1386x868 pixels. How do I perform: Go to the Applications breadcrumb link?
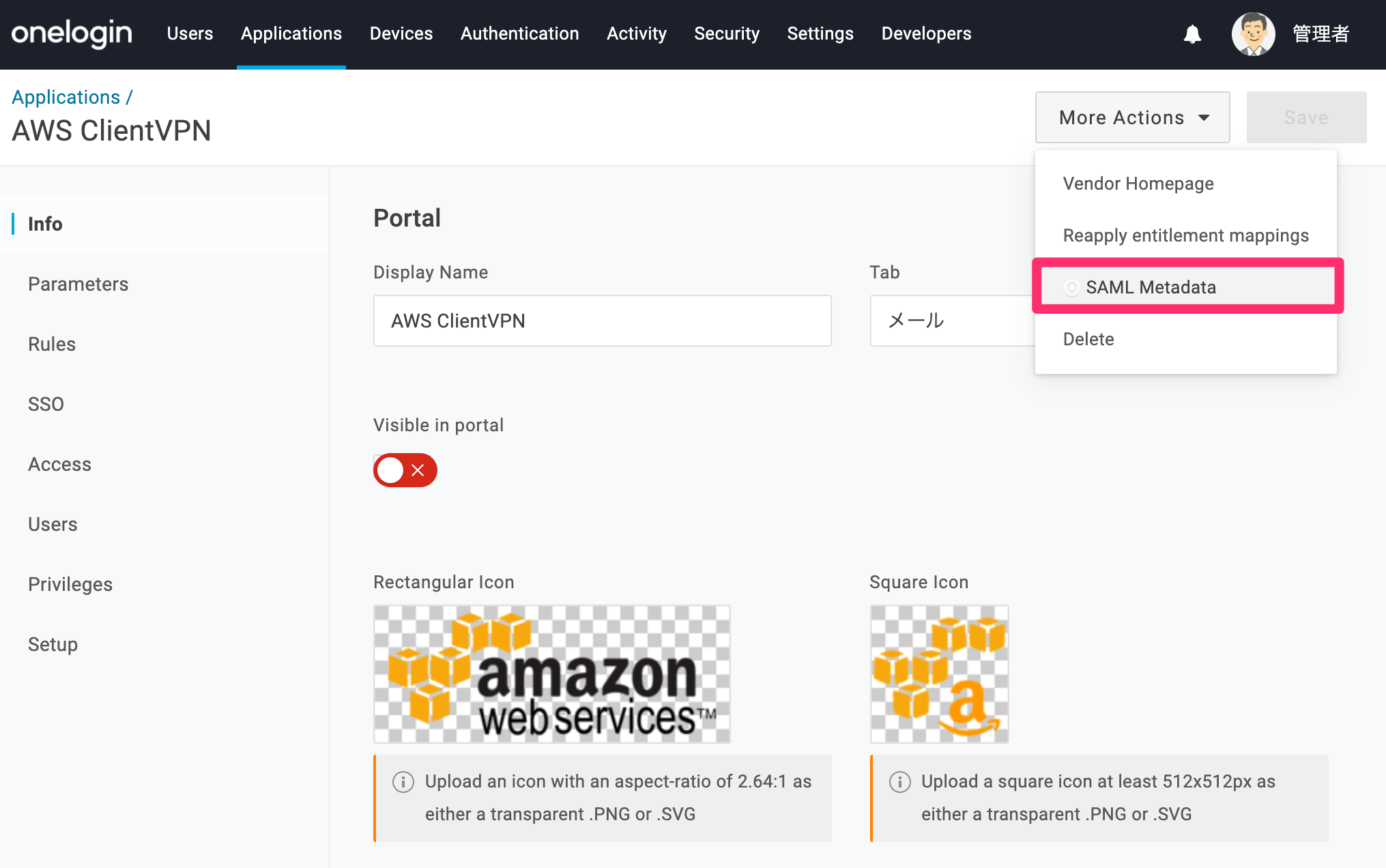click(66, 97)
